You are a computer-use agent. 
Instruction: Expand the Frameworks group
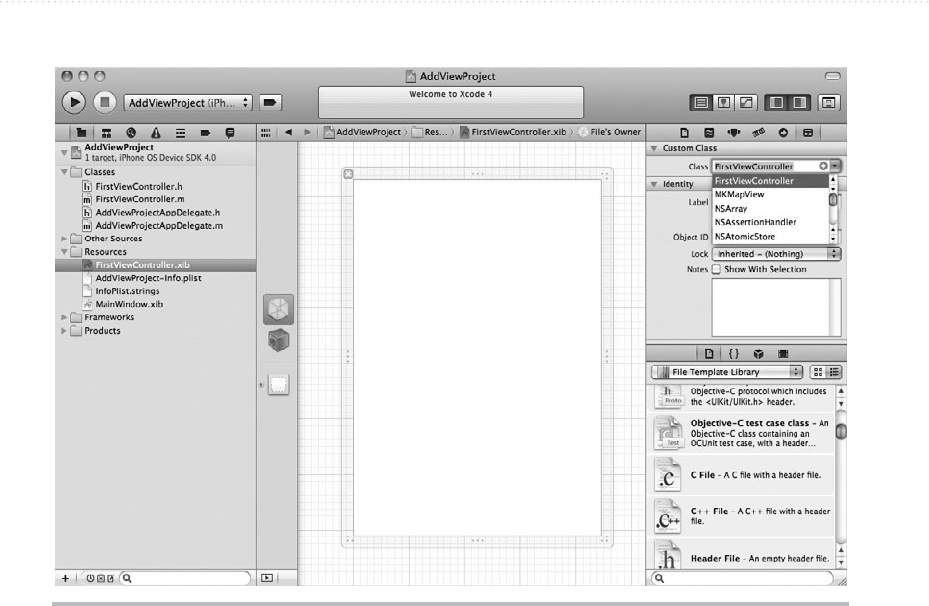pyautogui.click(x=63, y=318)
